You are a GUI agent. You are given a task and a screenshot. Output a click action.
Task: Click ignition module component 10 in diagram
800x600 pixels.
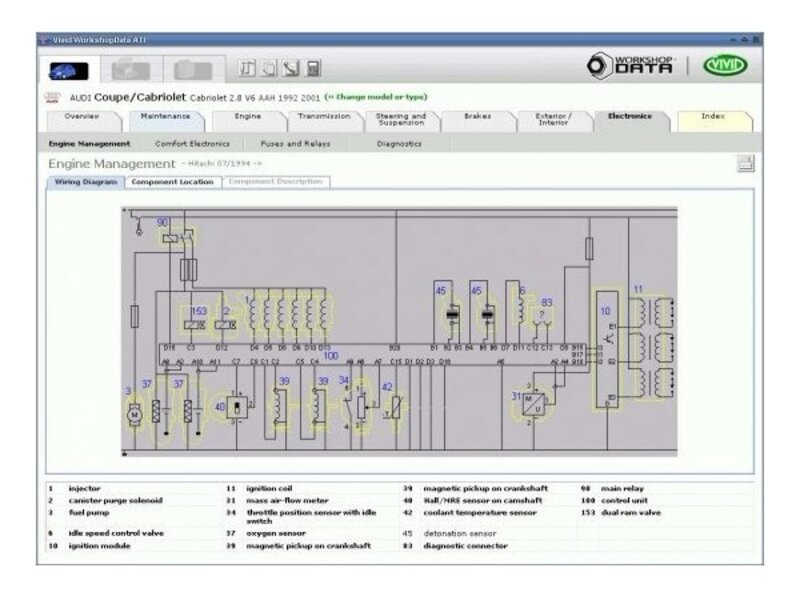click(609, 351)
